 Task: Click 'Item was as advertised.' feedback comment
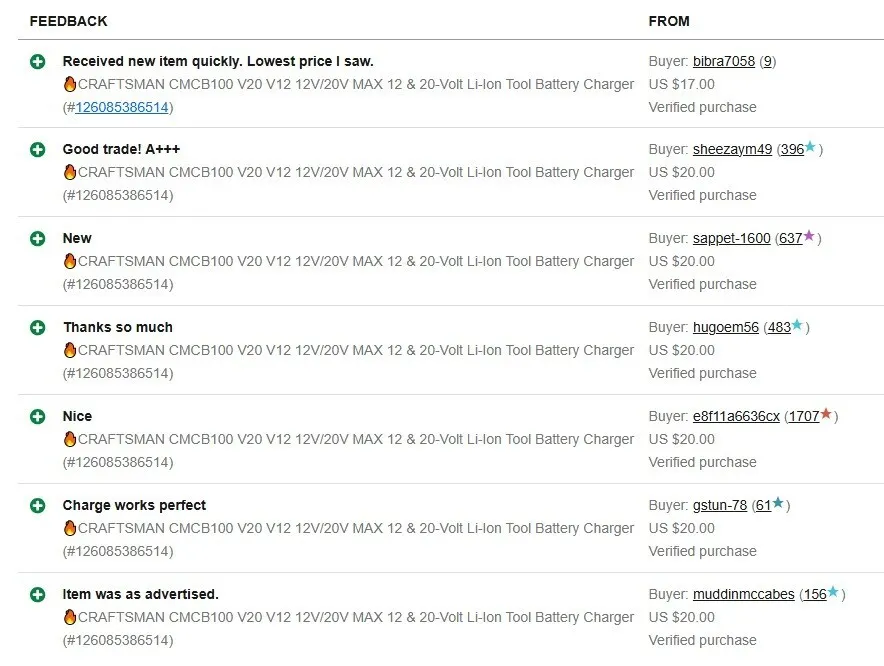coord(140,595)
